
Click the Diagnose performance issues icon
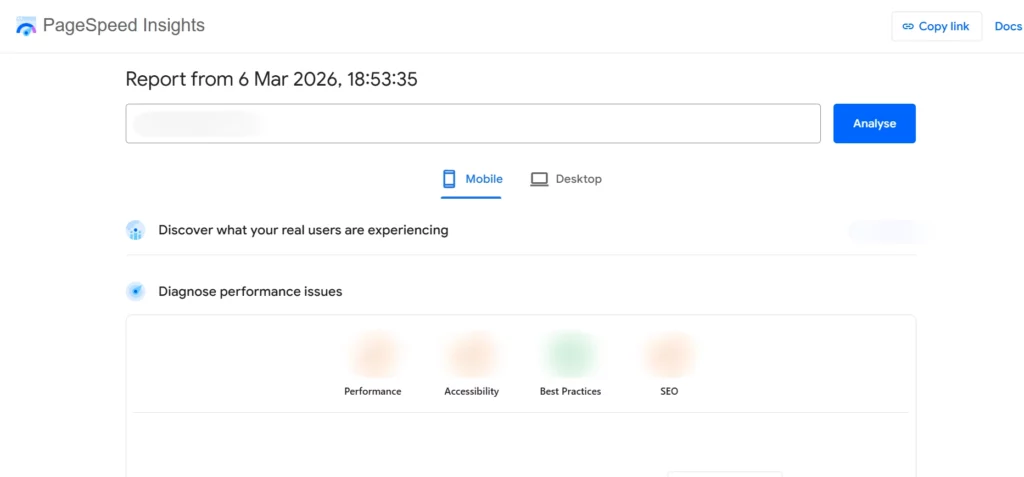tap(136, 292)
